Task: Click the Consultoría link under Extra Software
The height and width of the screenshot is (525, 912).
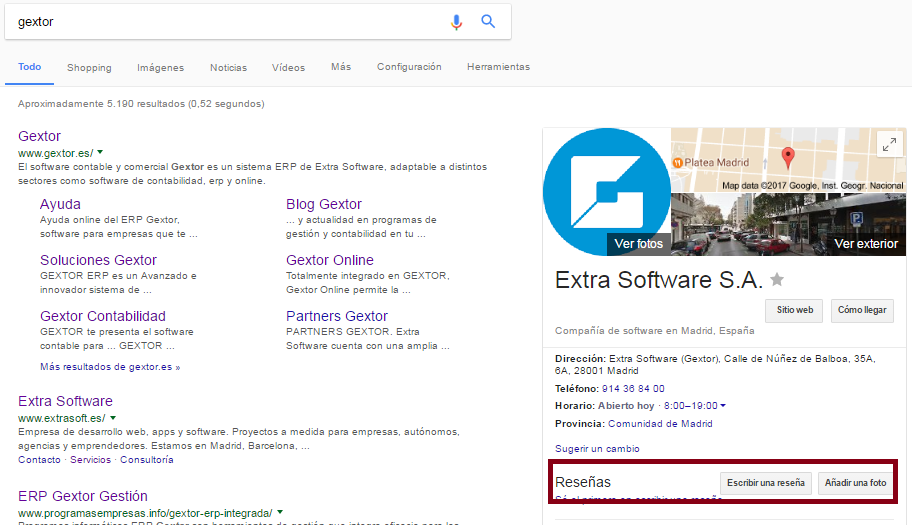Action: coord(147,459)
